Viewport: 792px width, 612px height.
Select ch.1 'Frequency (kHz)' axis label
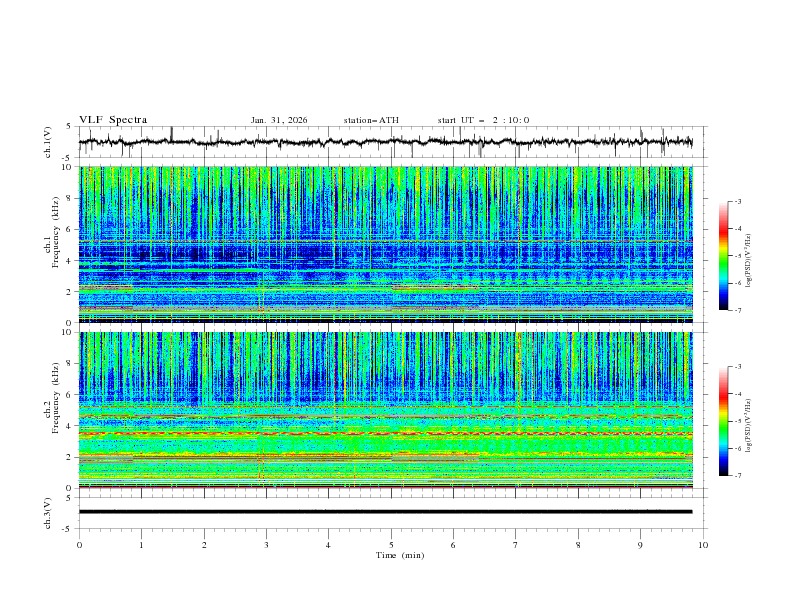(56, 232)
